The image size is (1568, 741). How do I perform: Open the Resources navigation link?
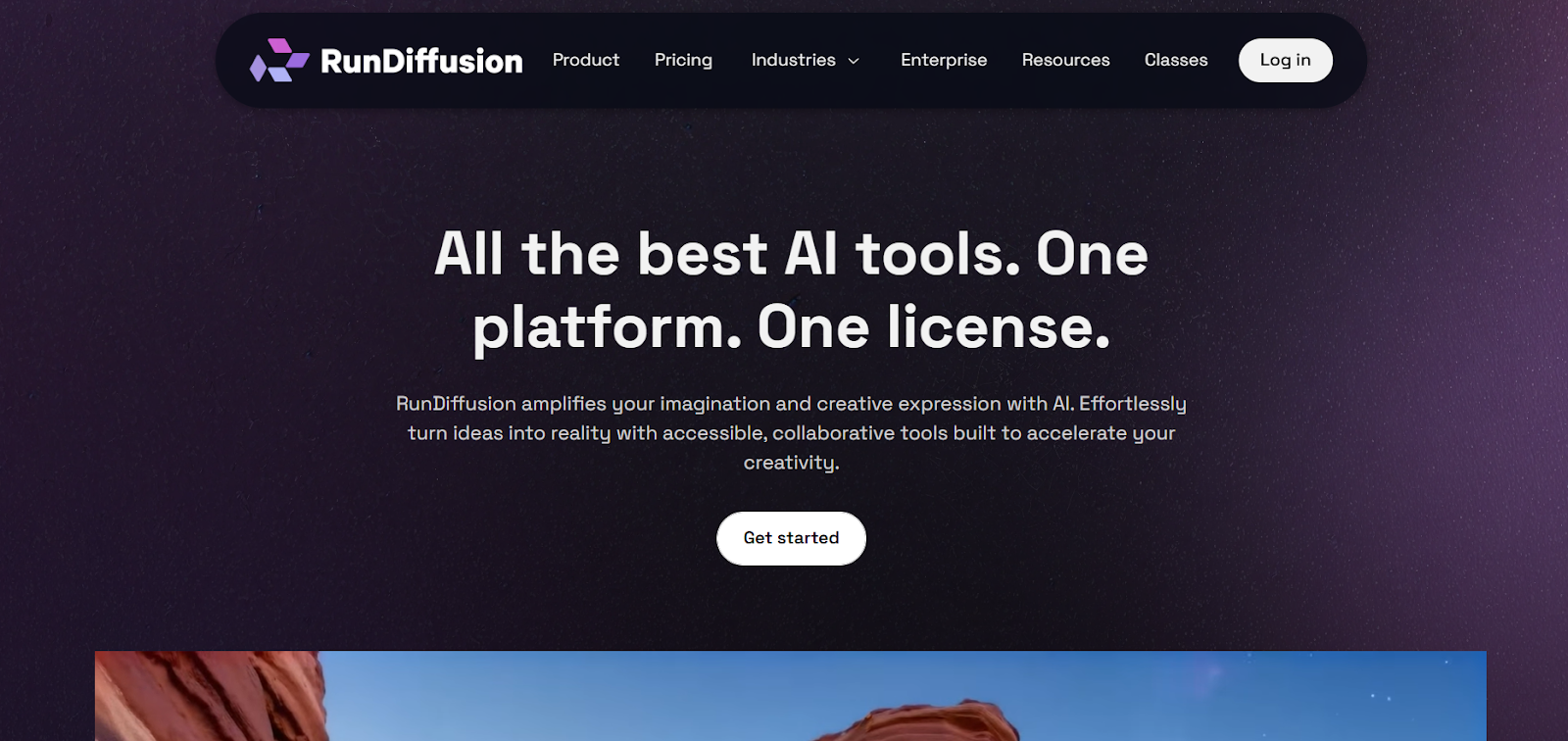point(1065,60)
